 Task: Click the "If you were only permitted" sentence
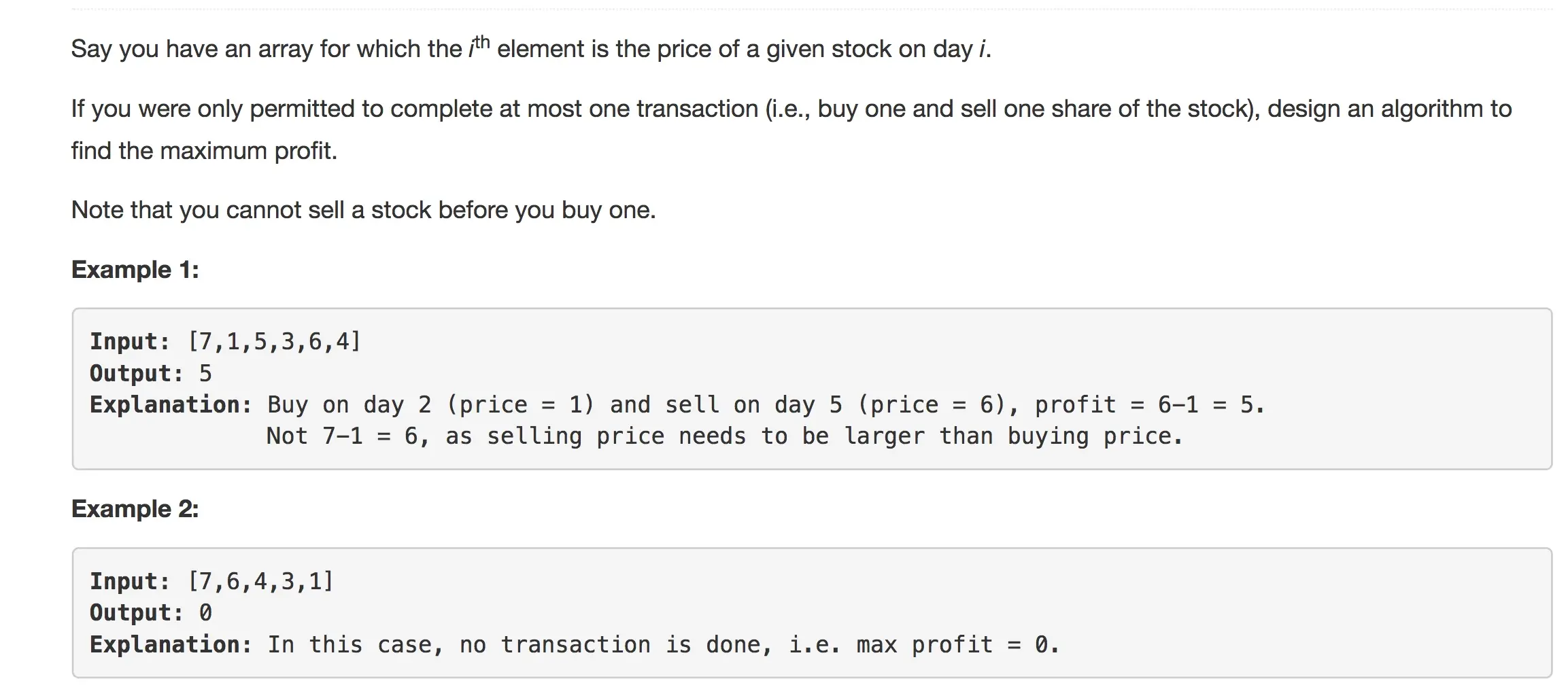pyautogui.click(x=791, y=109)
